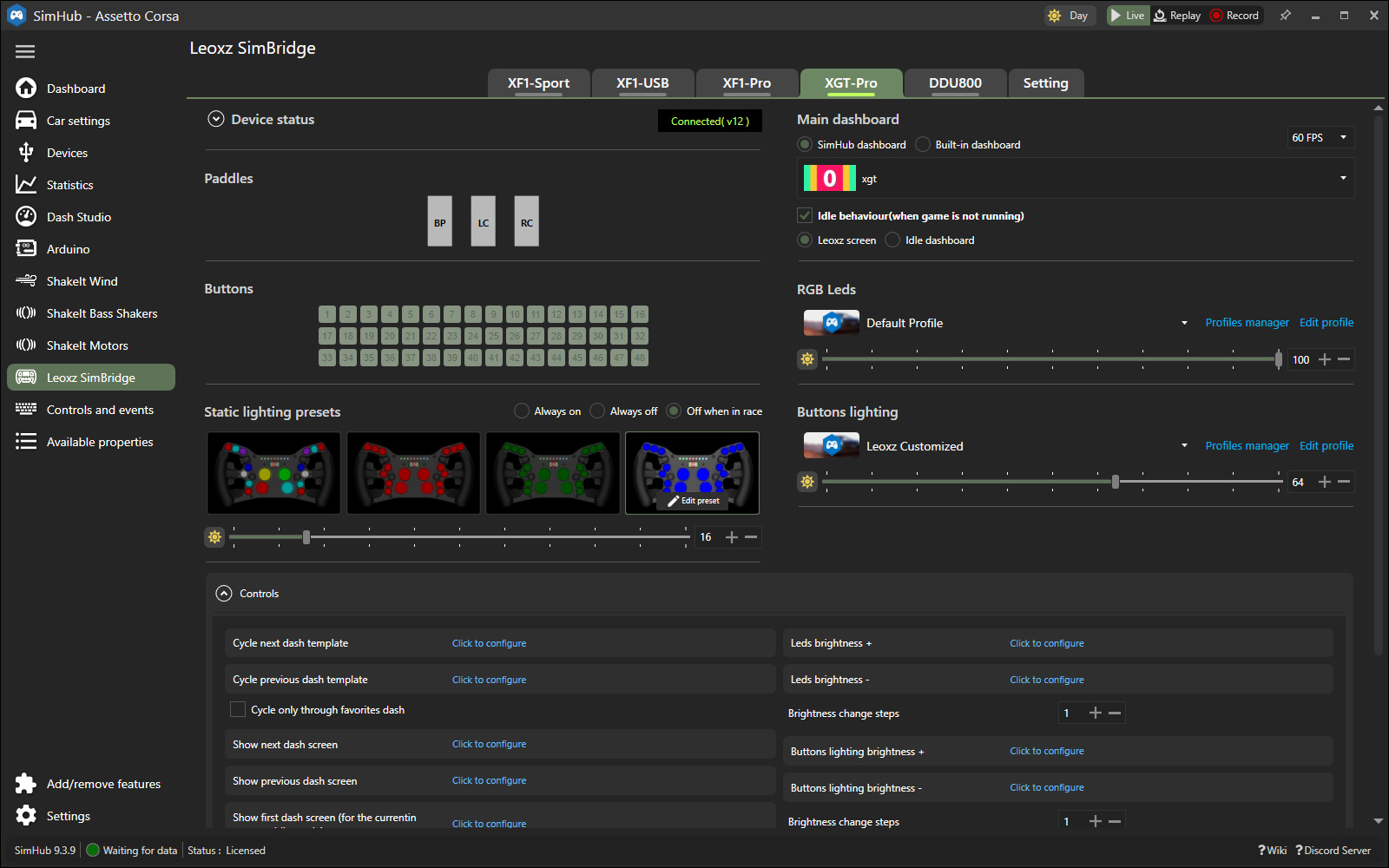Click the Arduino sidebar icon

(26, 249)
